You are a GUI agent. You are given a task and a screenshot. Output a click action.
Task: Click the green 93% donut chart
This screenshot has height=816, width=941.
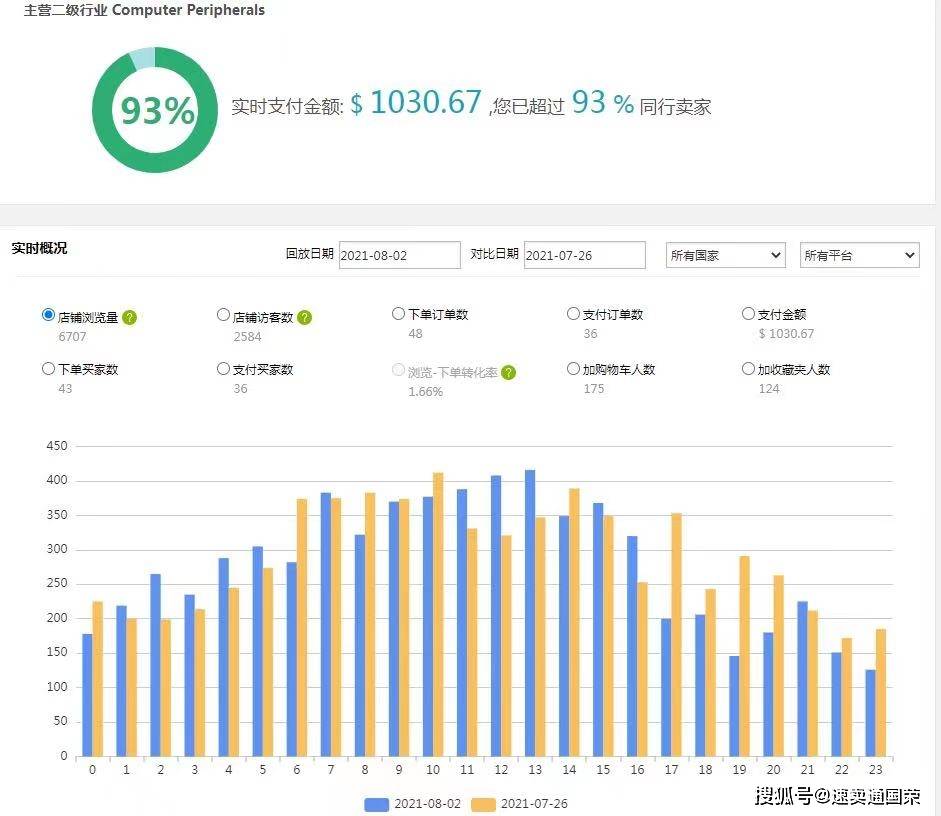155,110
